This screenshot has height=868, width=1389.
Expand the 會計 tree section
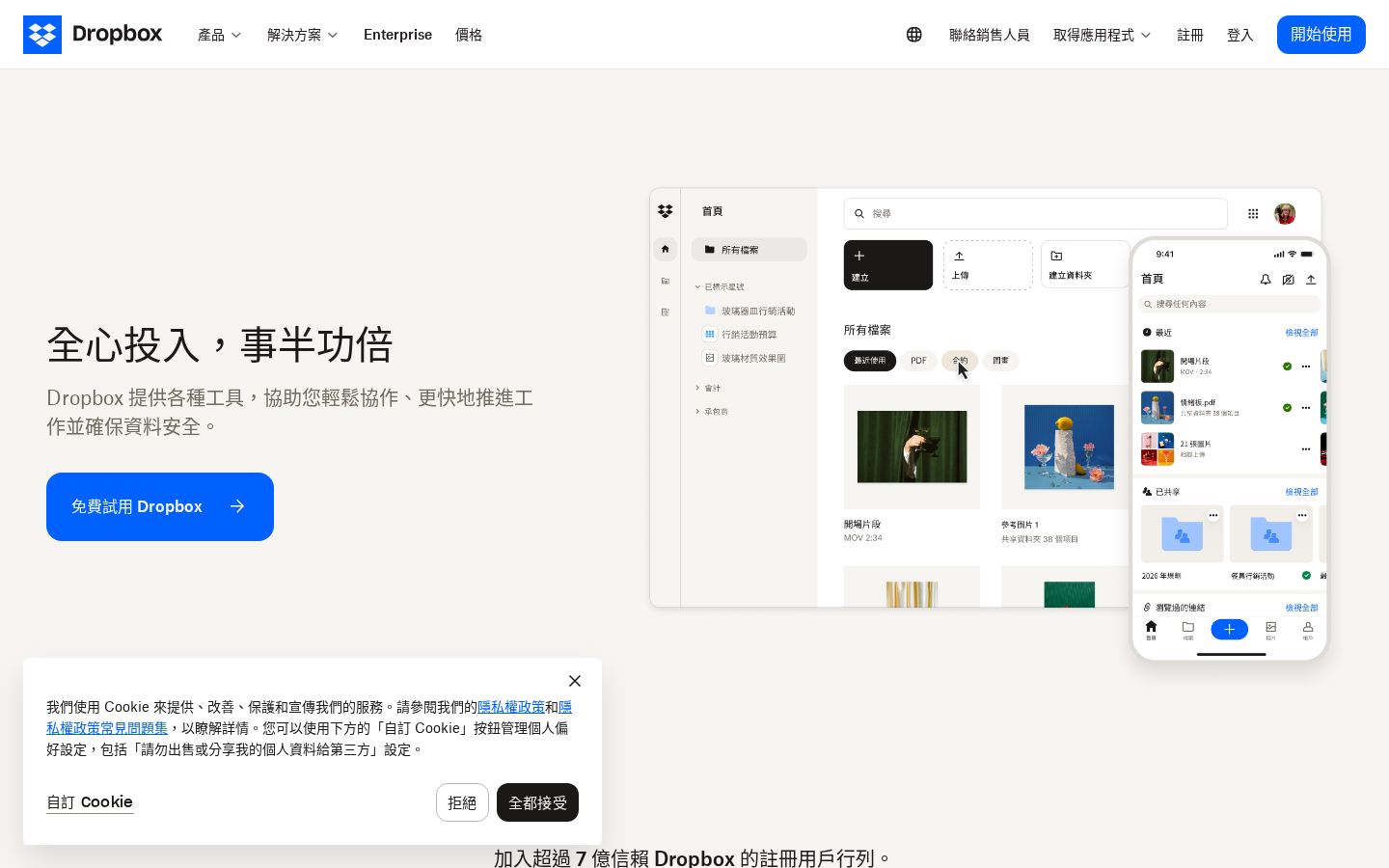[708, 388]
